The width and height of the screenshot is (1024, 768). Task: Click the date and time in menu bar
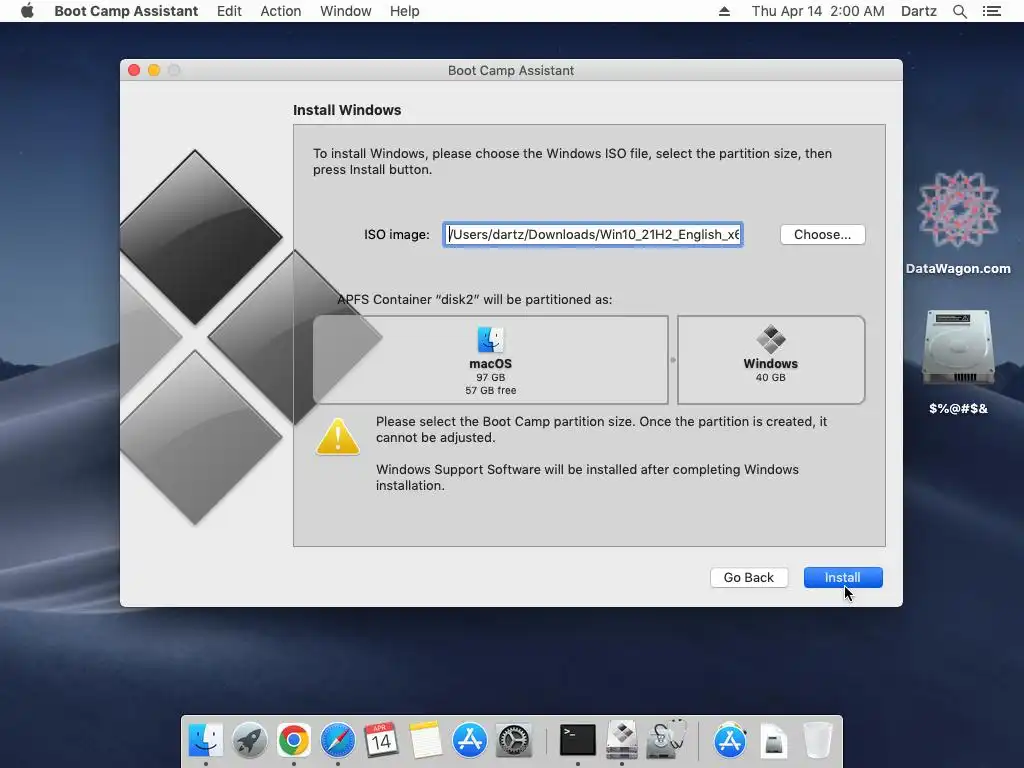pyautogui.click(x=818, y=11)
